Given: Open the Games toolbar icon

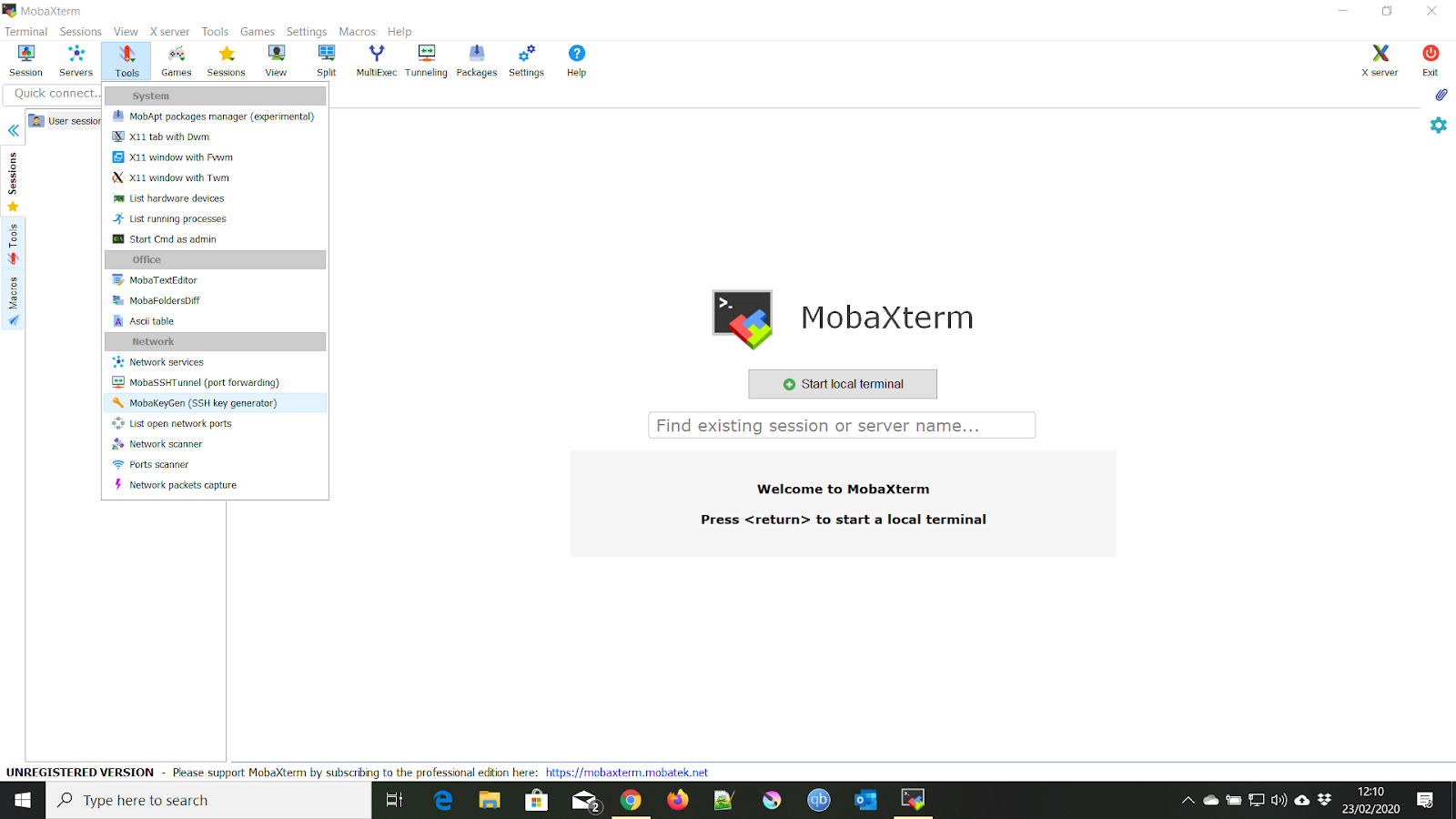Looking at the screenshot, I should click(177, 61).
